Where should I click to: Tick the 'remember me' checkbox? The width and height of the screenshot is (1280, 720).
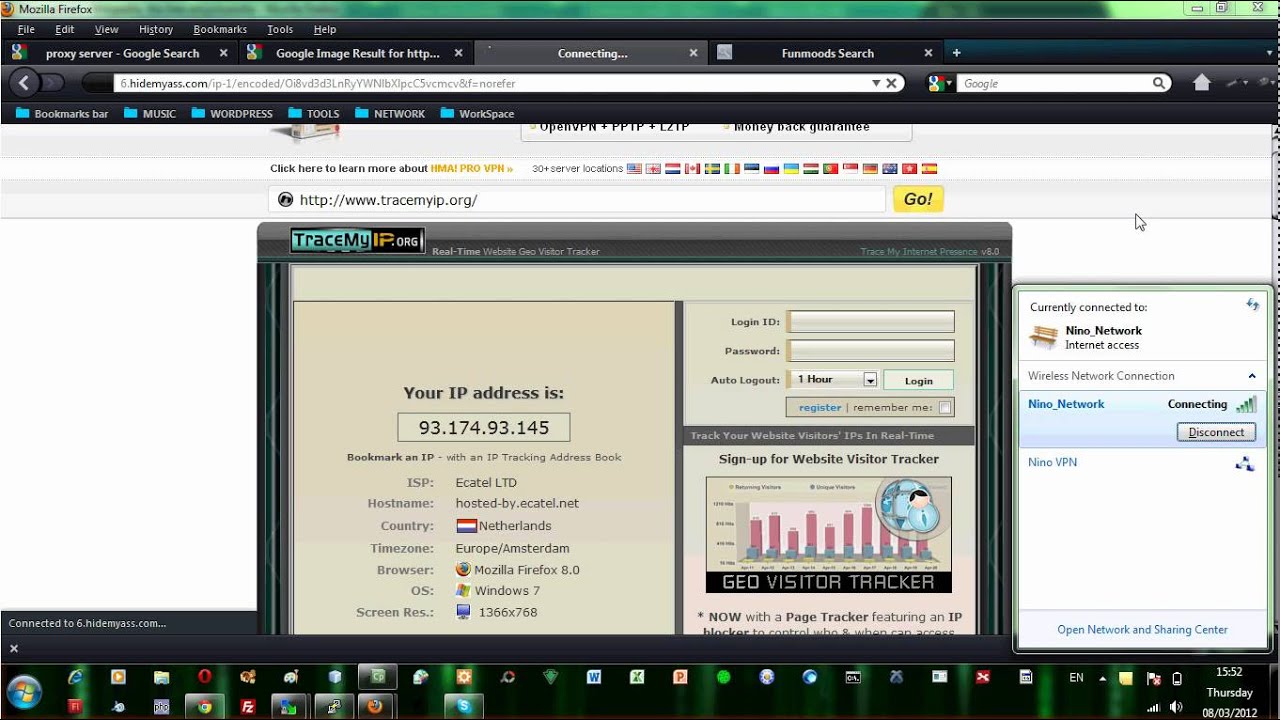tap(945, 407)
